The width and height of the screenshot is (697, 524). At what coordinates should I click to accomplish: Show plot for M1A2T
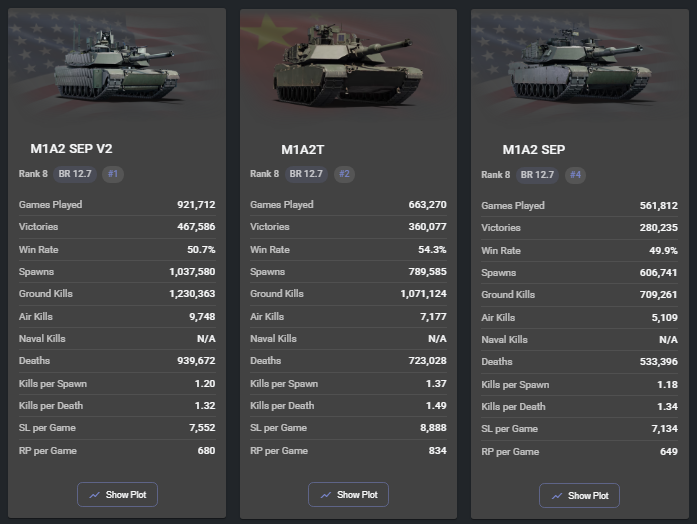coord(348,494)
